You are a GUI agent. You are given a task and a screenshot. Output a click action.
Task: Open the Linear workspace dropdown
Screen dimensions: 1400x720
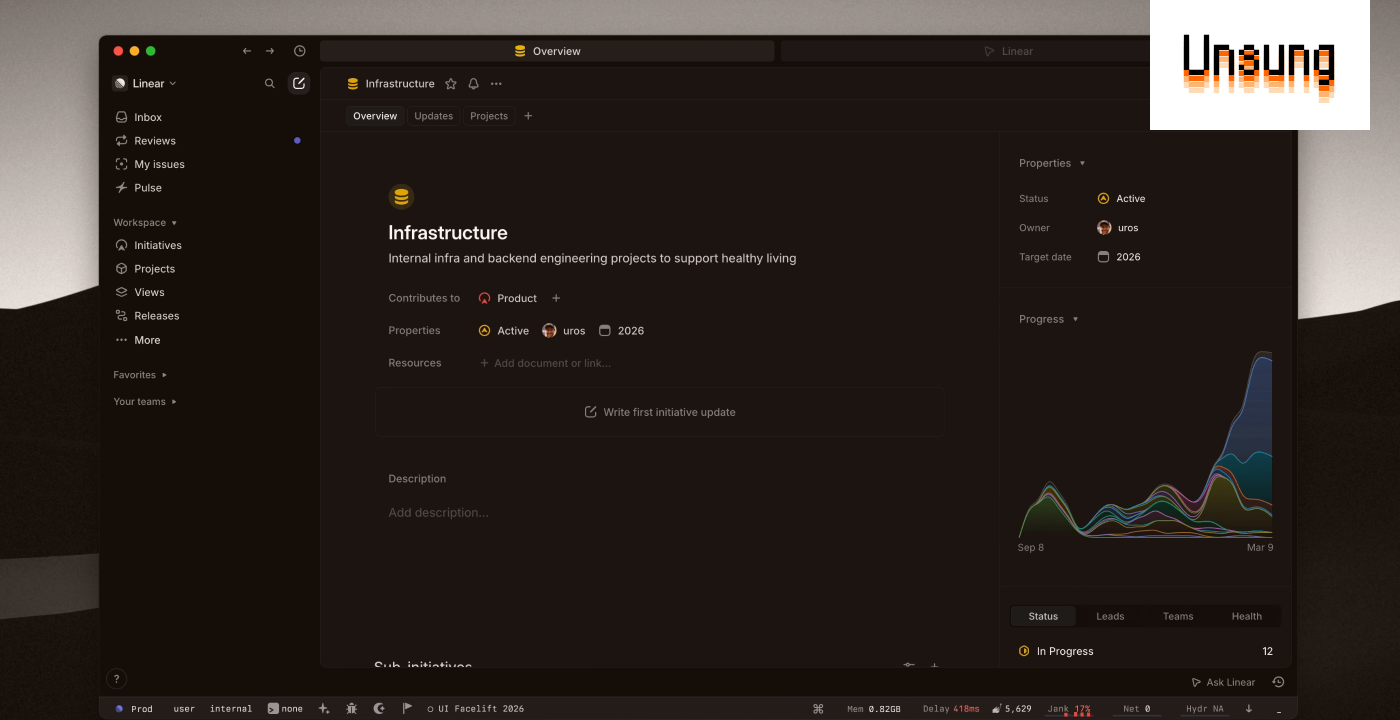[x=147, y=83]
